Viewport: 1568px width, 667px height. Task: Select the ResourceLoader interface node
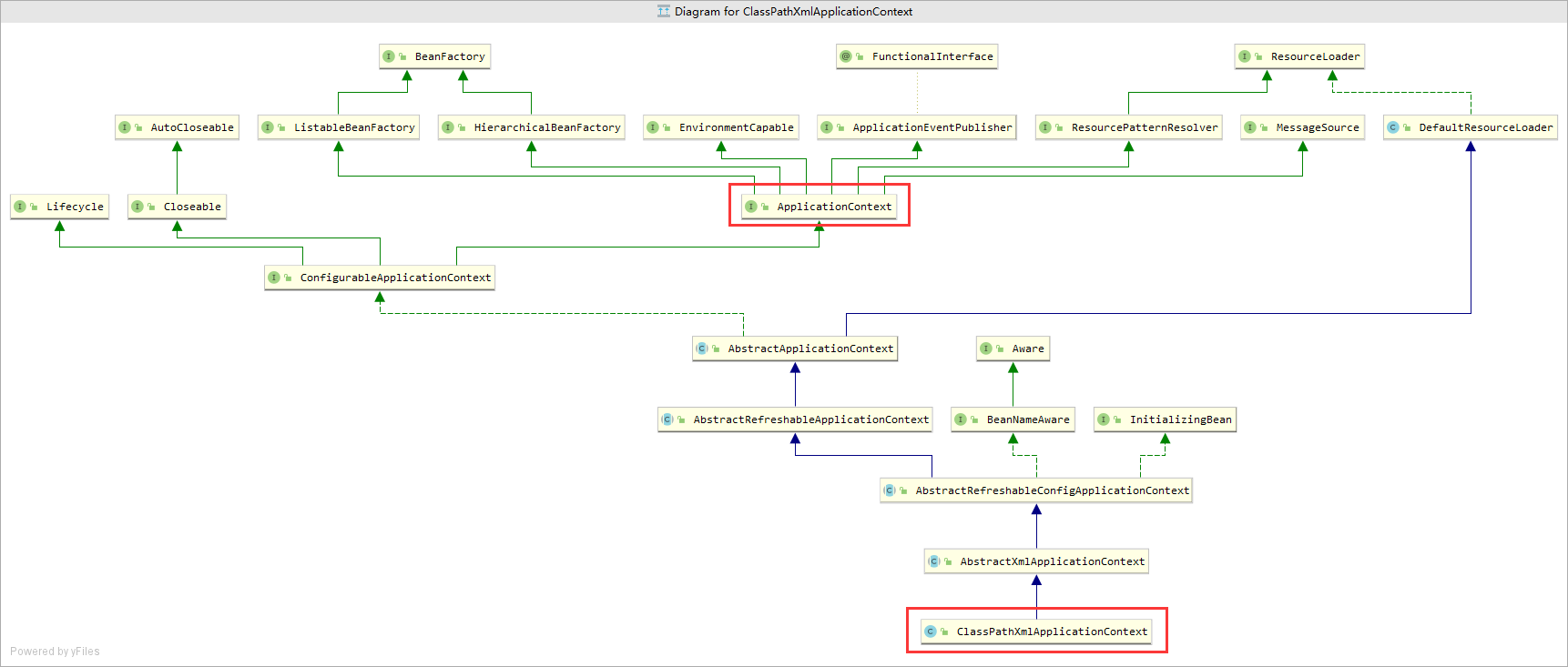[x=1299, y=56]
